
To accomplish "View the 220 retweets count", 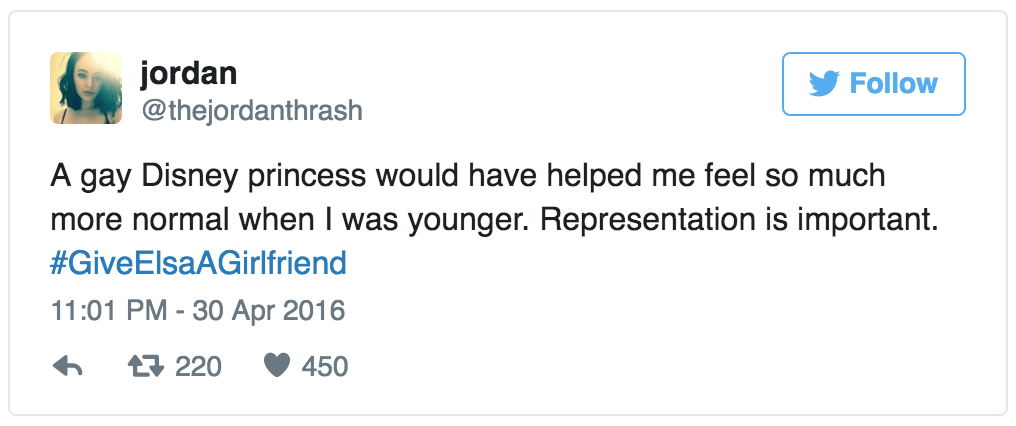I will [x=198, y=367].
